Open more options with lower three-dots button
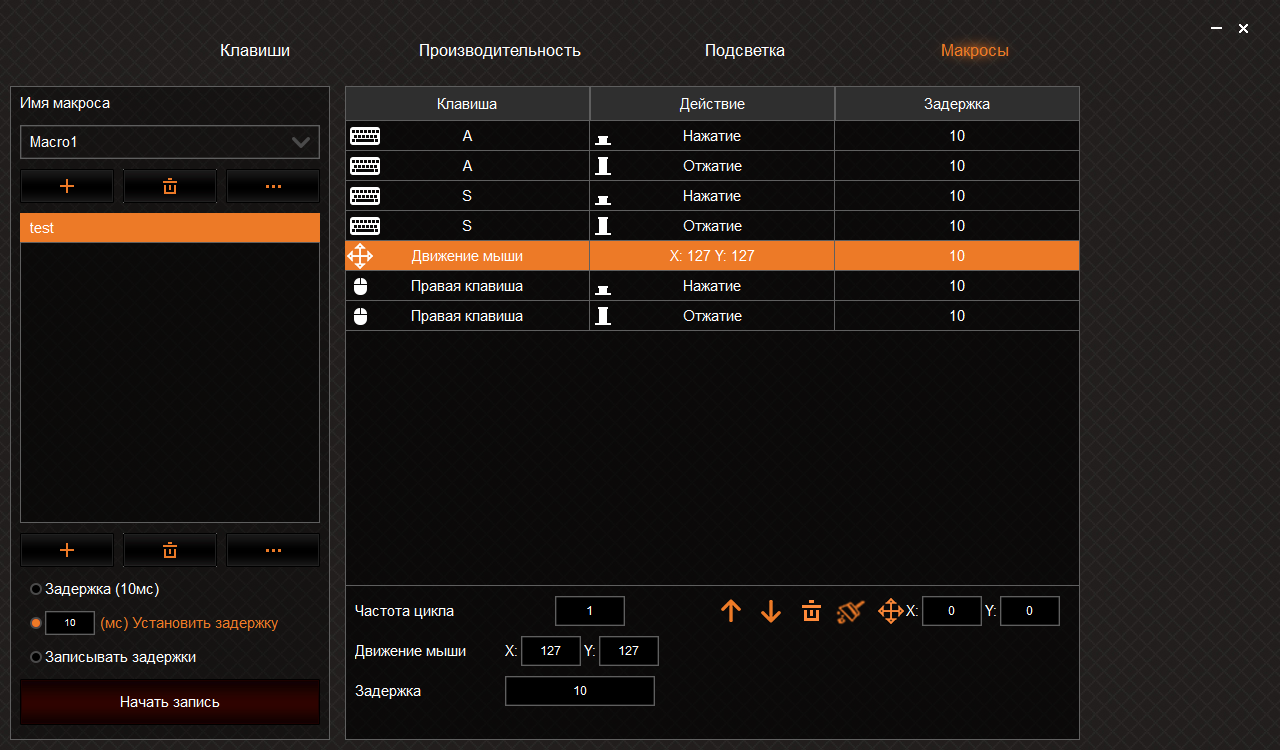1280x750 pixels. (273, 550)
